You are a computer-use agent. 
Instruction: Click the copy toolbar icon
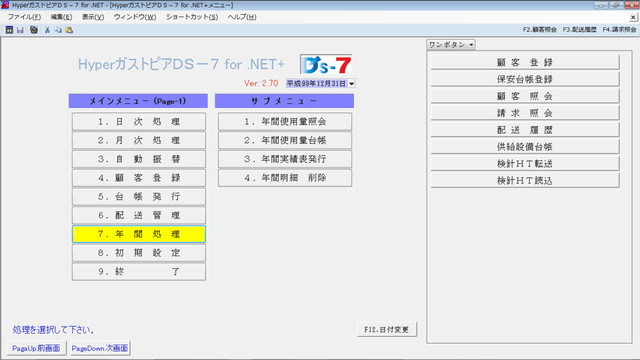tap(58, 30)
